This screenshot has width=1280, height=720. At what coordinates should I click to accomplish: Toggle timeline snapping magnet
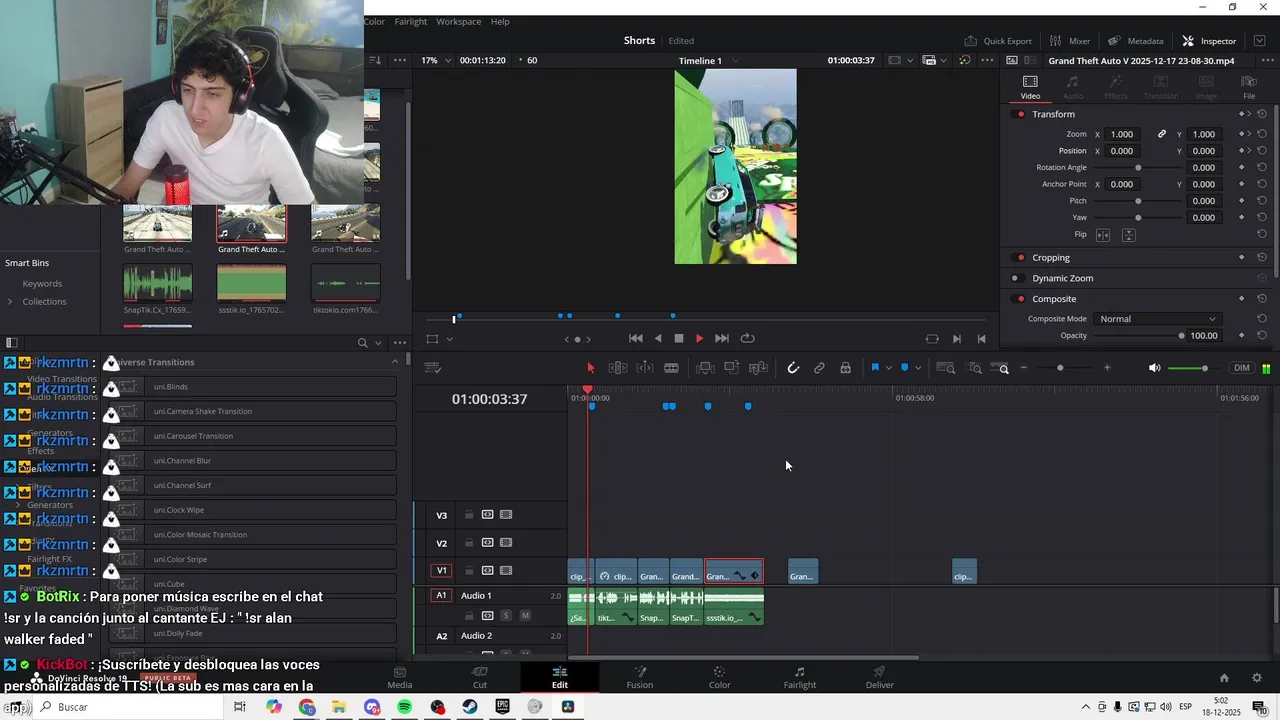(x=793, y=368)
